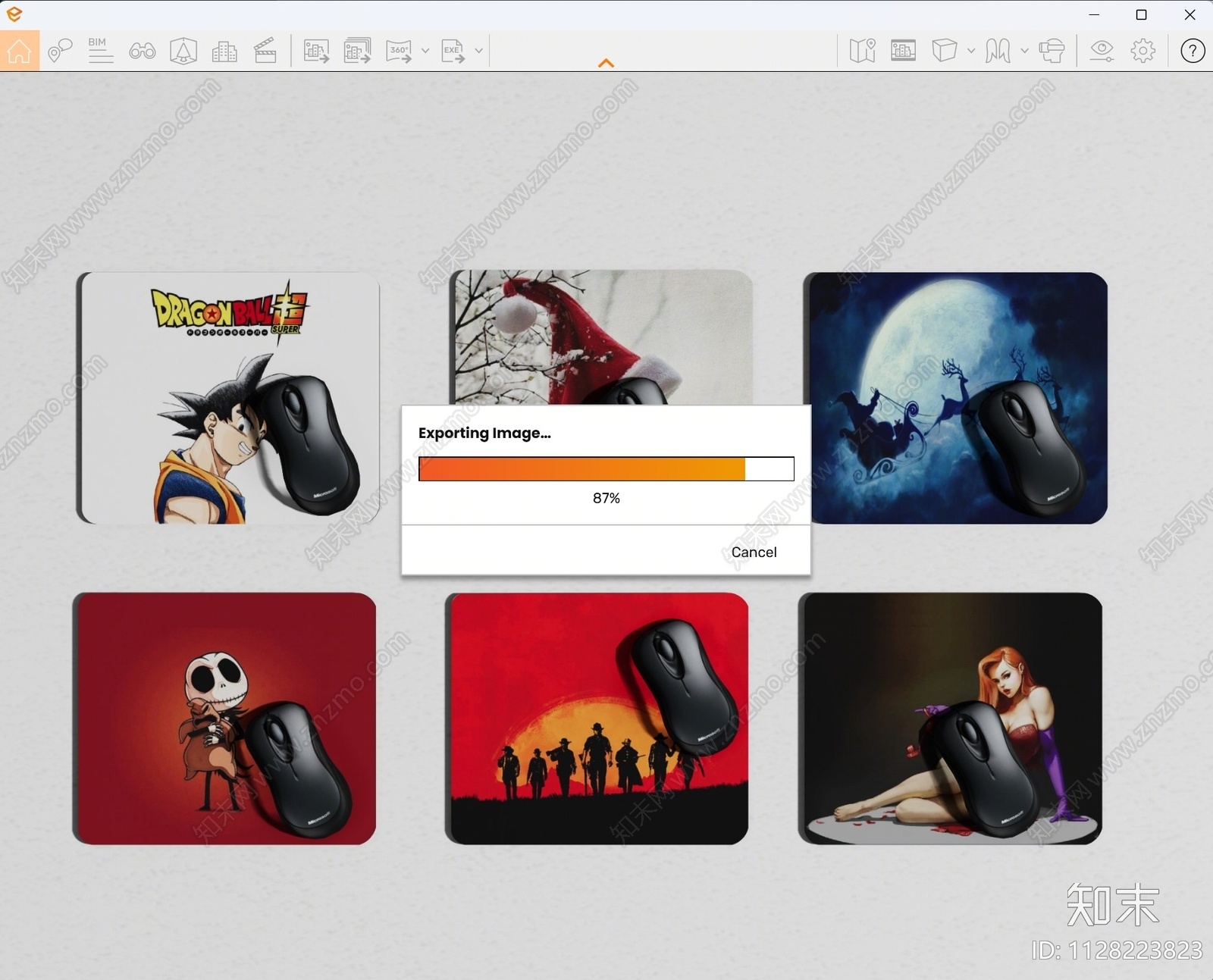Click the Home icon in the toolbar
This screenshot has width=1213, height=980.
tap(20, 51)
